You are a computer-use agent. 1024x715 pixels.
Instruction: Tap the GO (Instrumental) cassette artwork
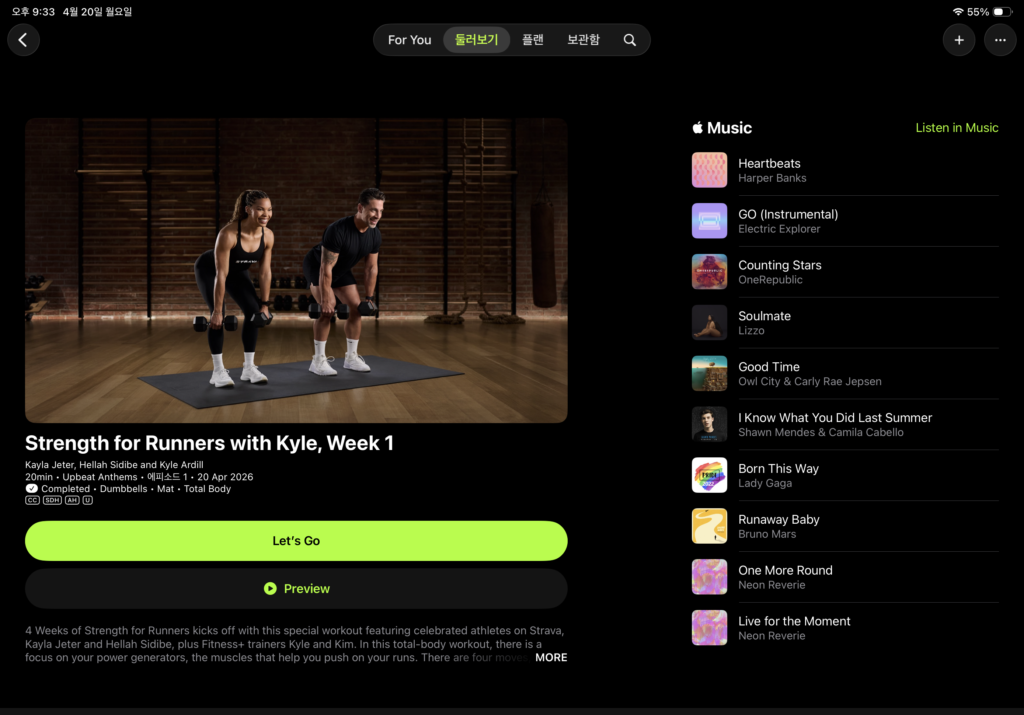[709, 221]
